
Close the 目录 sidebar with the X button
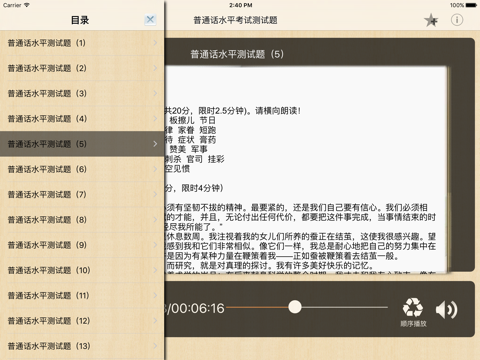click(150, 20)
